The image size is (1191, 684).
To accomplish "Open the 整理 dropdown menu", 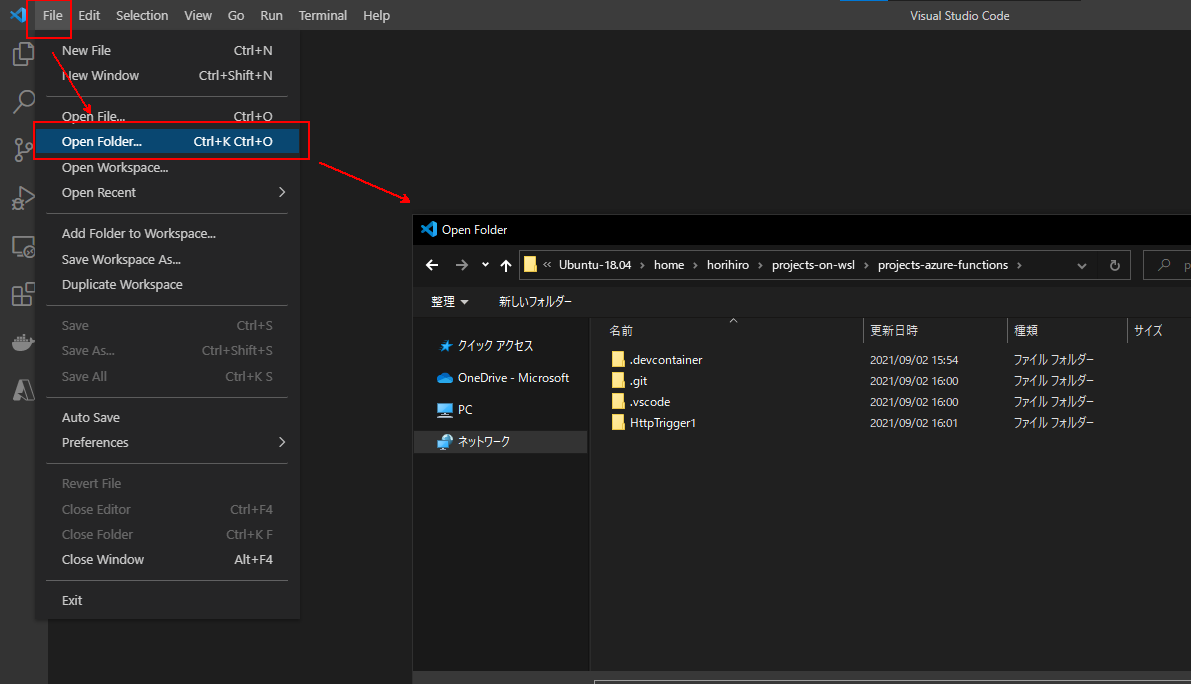I will (x=449, y=301).
